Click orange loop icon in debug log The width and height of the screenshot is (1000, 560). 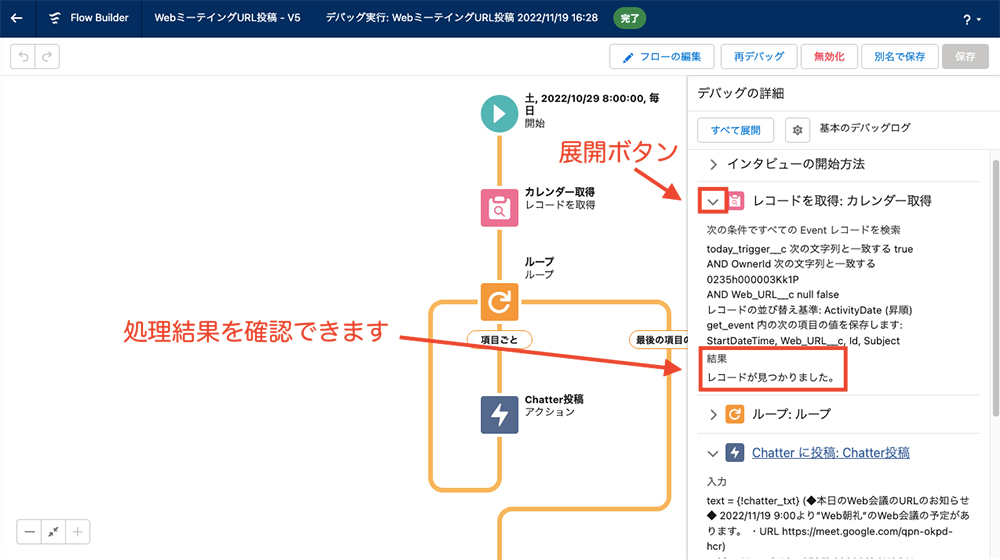click(735, 415)
